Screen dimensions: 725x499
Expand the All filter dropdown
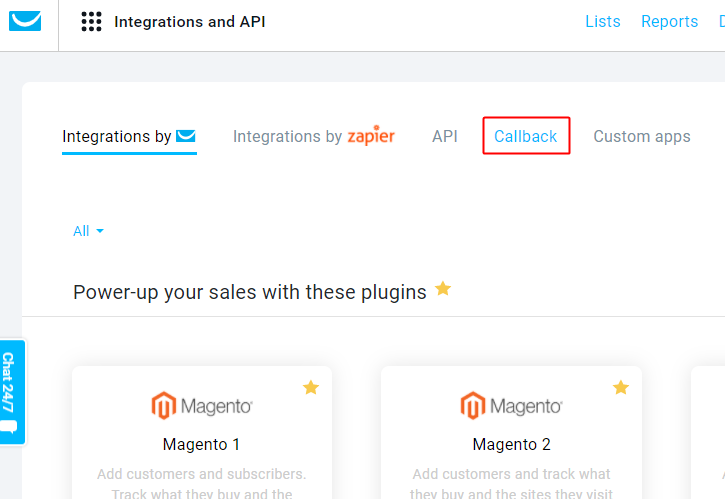click(x=88, y=231)
